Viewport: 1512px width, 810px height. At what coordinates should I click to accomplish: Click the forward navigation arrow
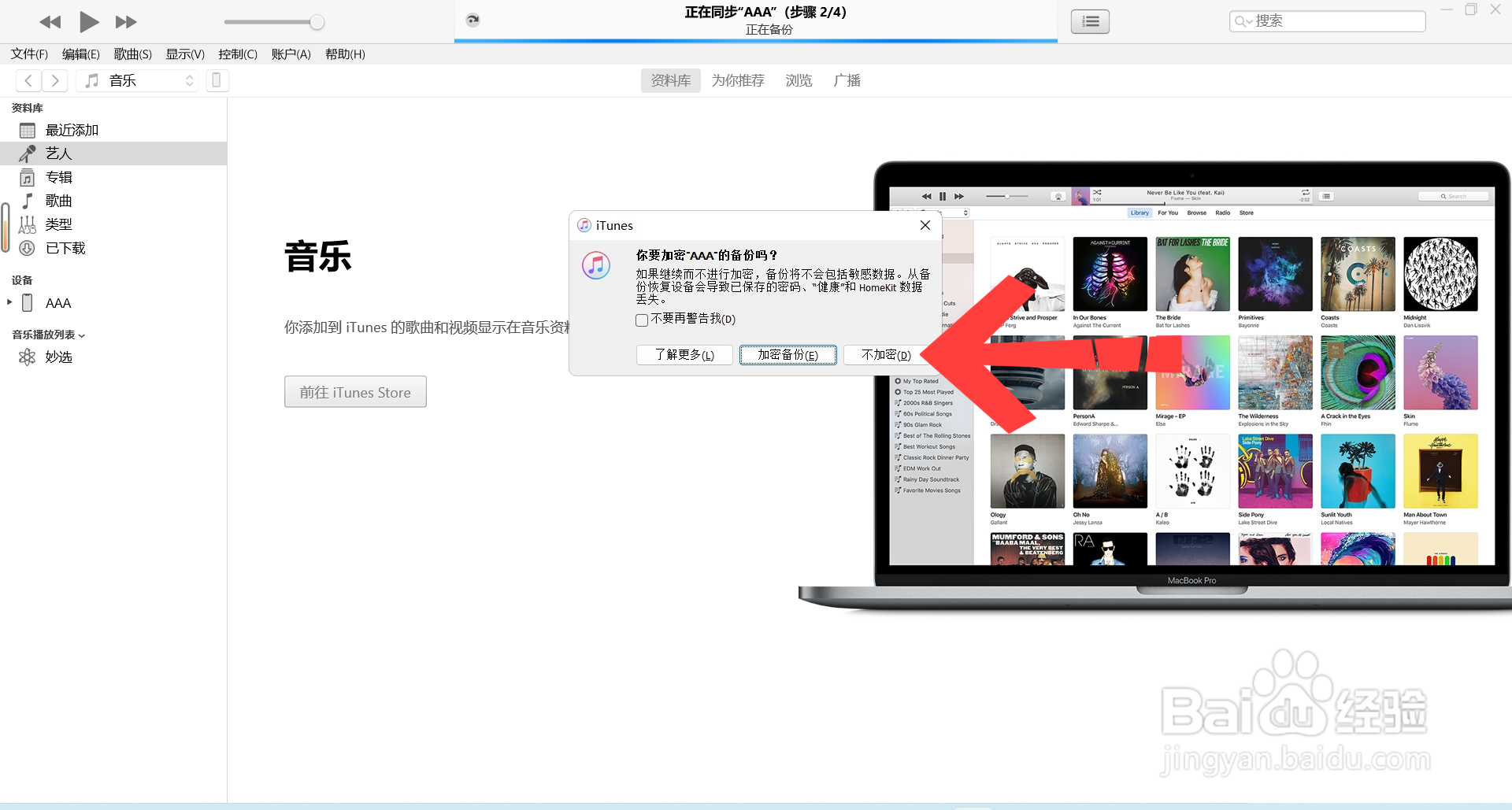coord(55,80)
